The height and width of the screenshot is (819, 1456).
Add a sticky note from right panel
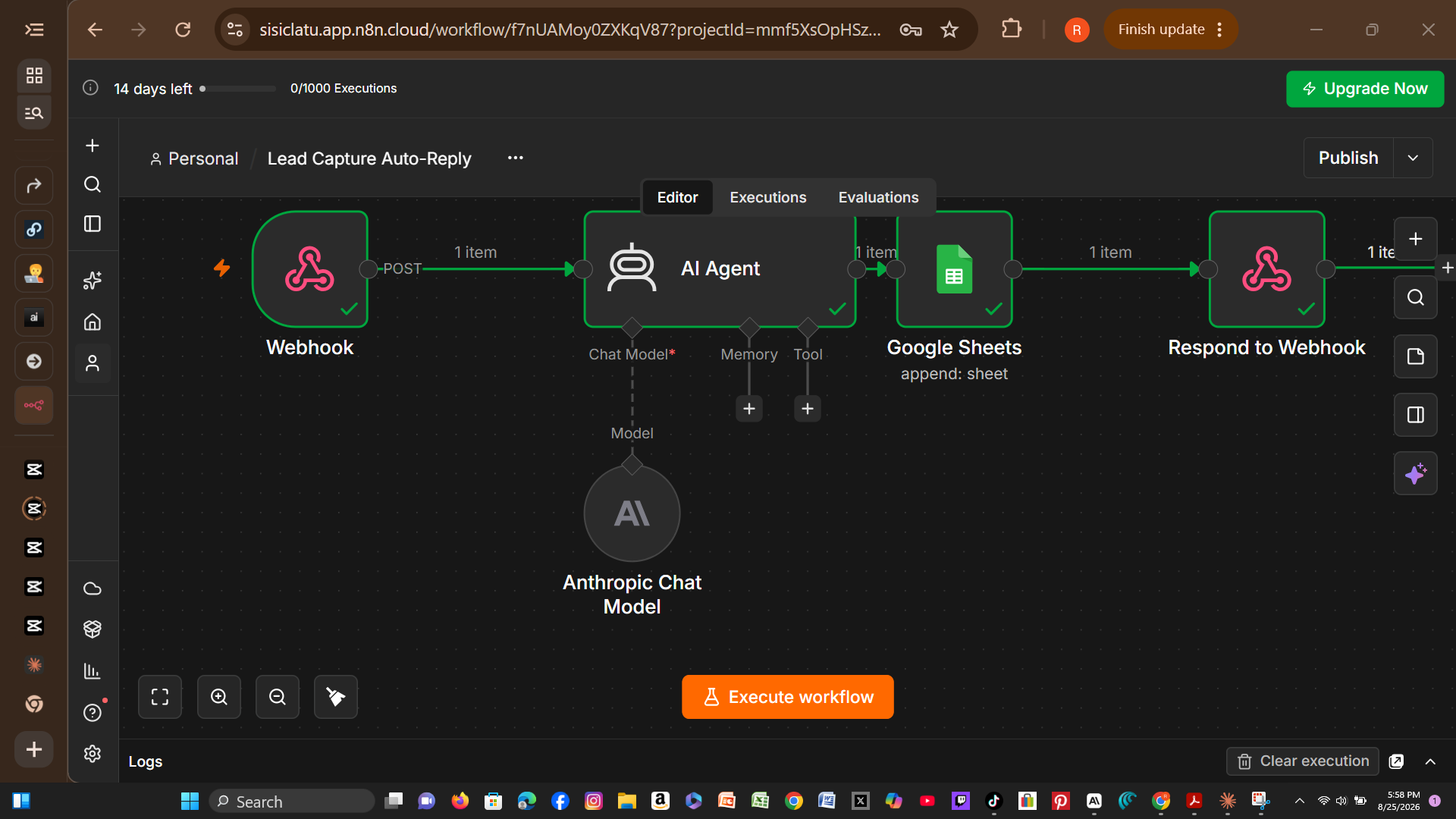pos(1415,356)
